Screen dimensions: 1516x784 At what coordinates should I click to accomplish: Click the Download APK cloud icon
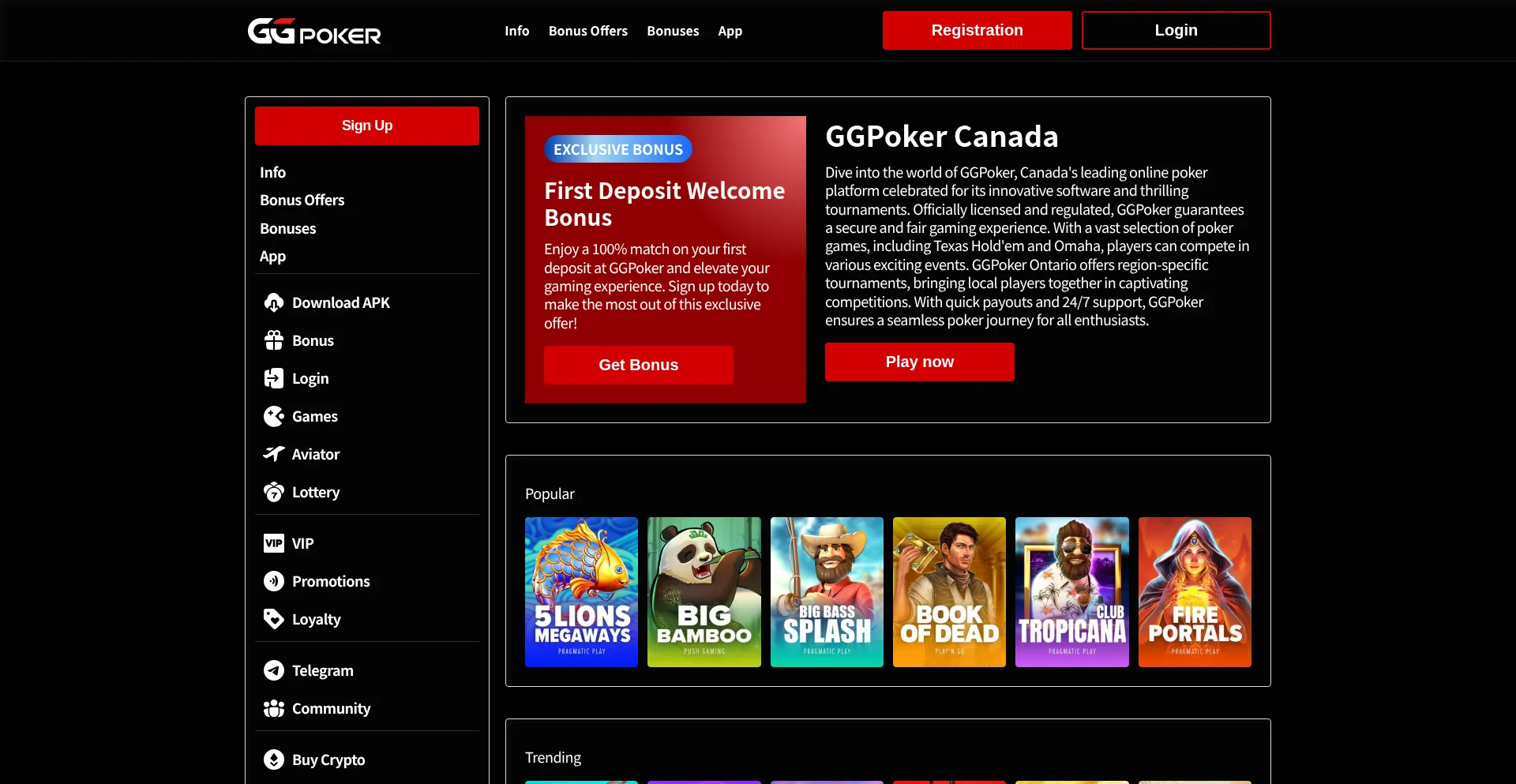point(274,302)
